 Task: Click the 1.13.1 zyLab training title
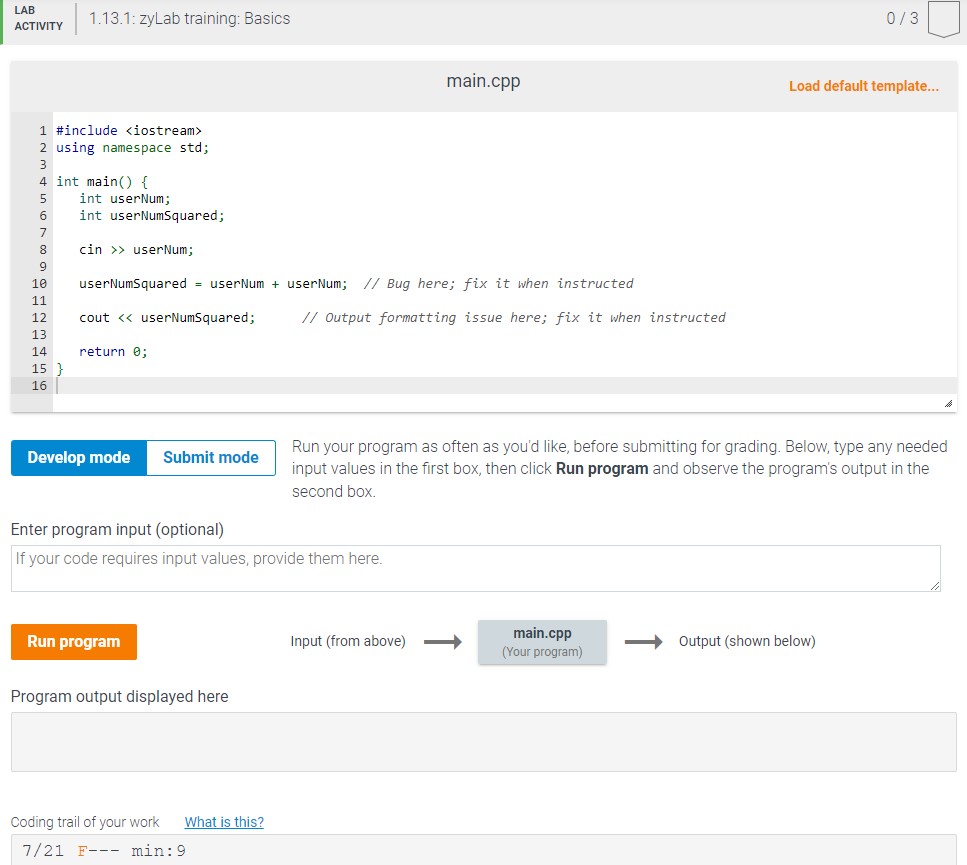click(x=188, y=18)
